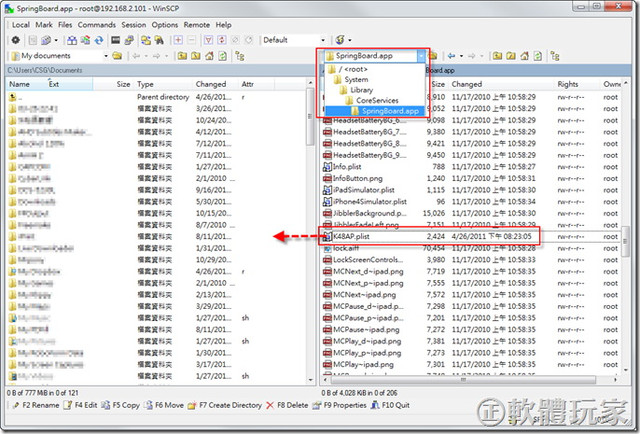Go to local parent directory icon
The height and width of the screenshot is (434, 640).
182,56
